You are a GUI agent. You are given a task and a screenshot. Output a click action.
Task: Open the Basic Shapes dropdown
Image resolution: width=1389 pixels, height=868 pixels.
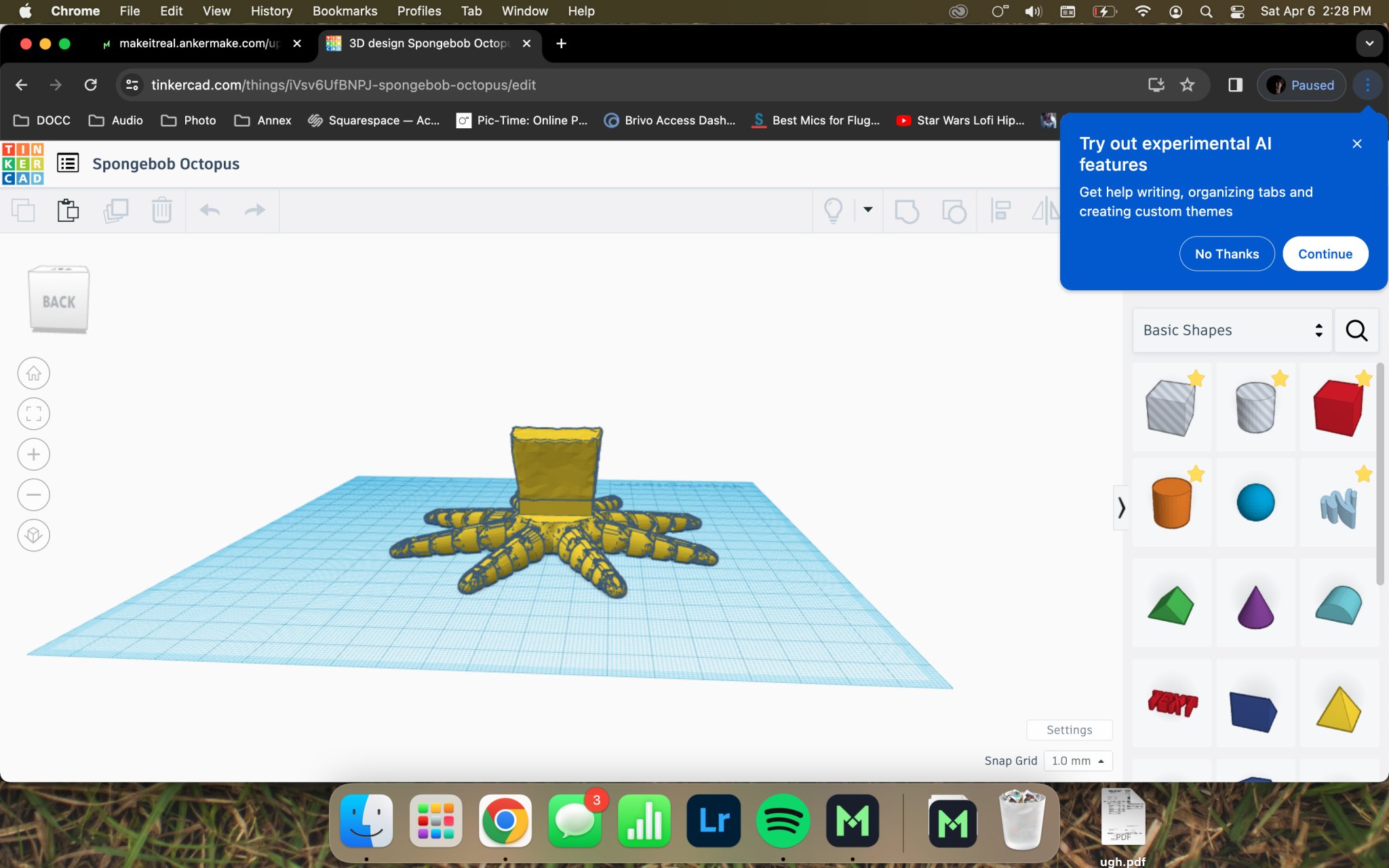(1232, 330)
